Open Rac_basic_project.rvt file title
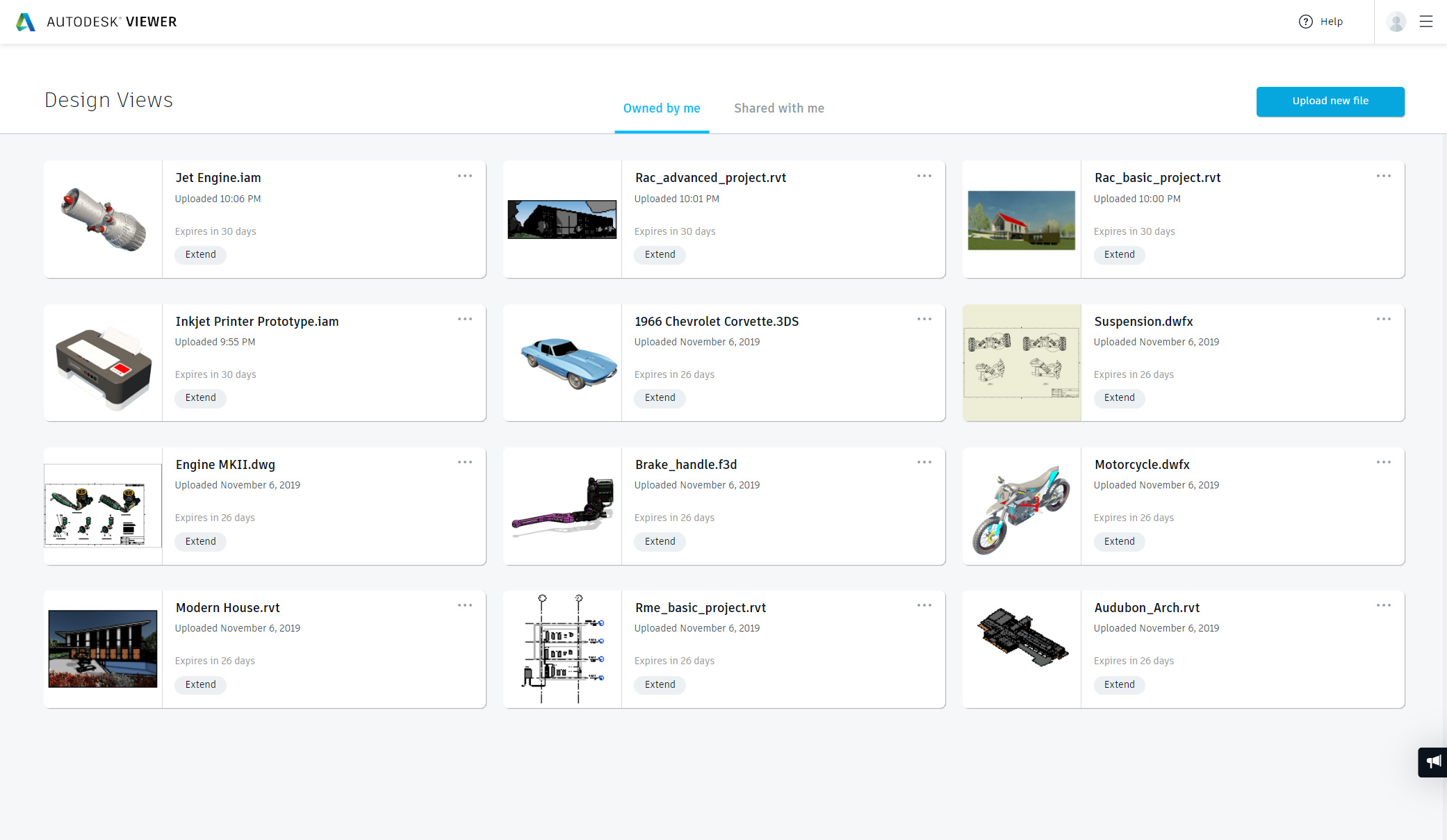The width and height of the screenshot is (1447, 840). (1157, 178)
